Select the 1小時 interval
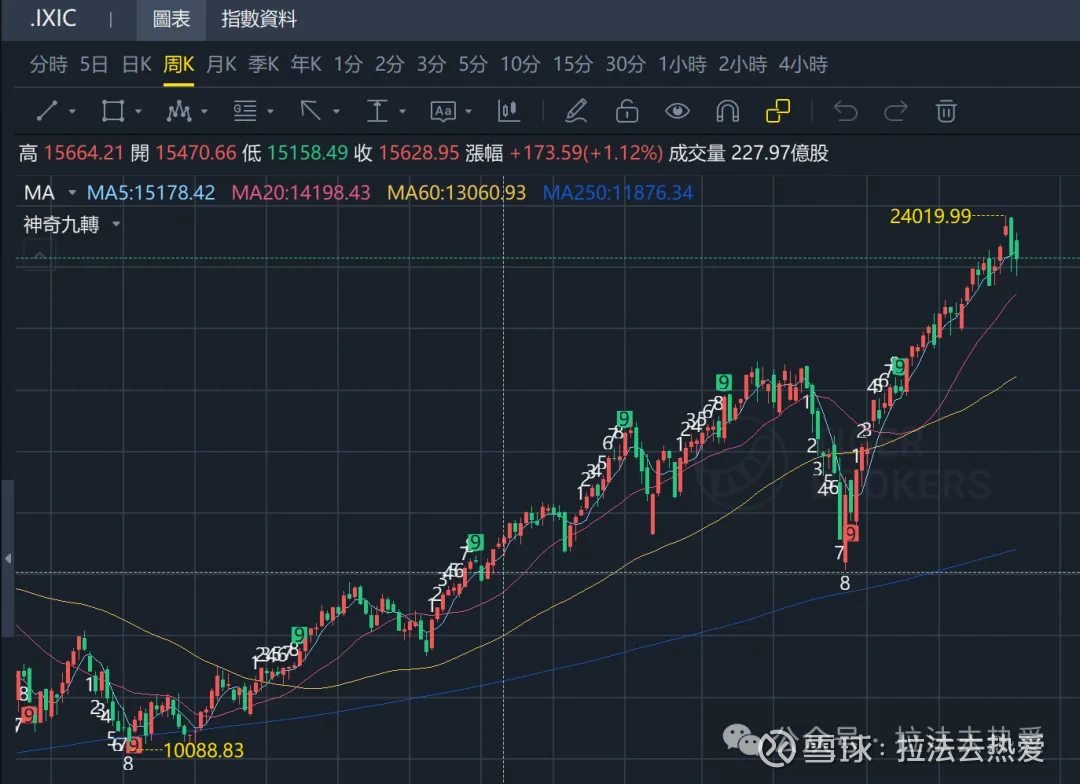 tap(682, 64)
